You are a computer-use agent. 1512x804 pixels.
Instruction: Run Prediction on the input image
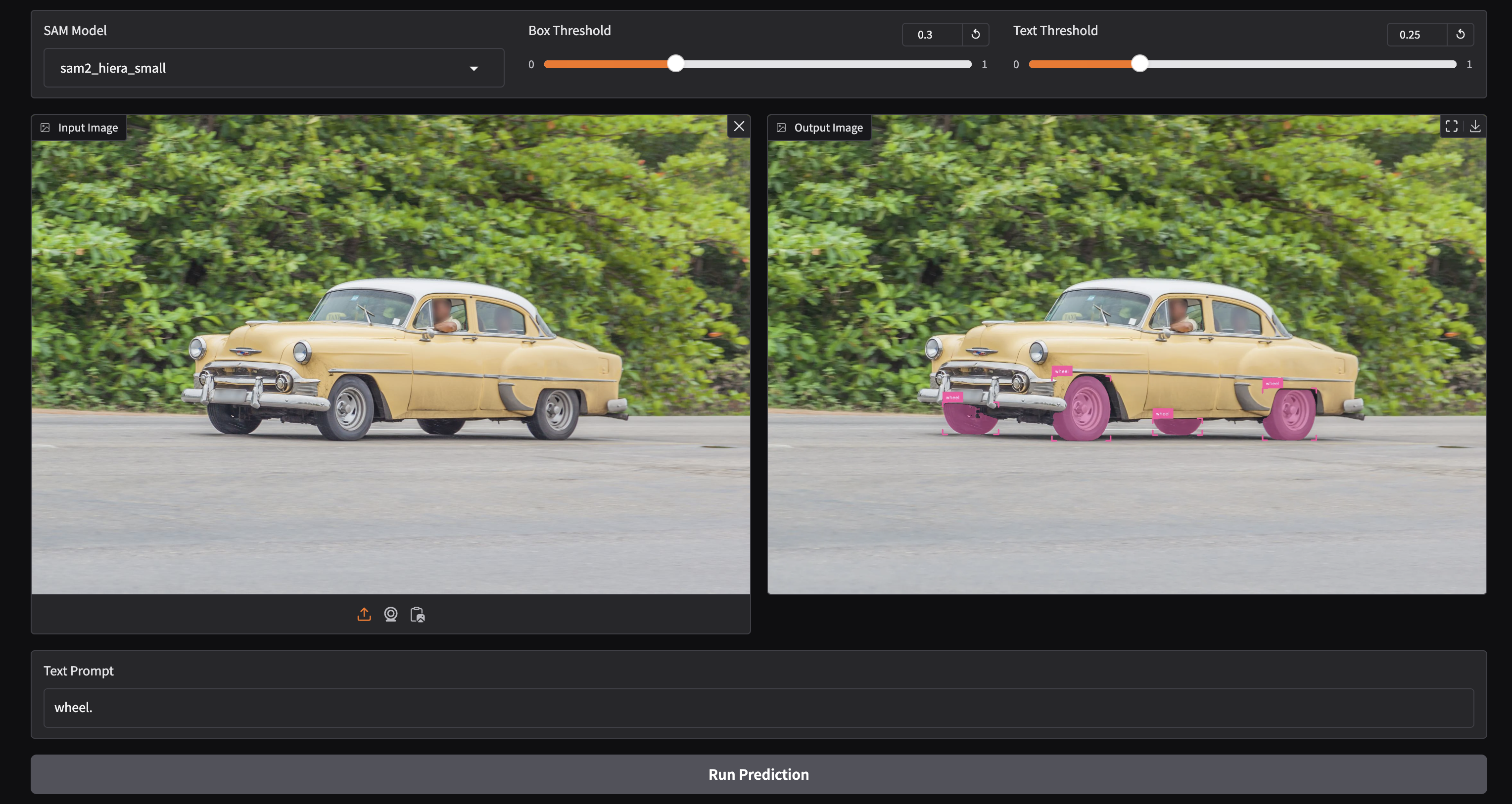(x=758, y=775)
